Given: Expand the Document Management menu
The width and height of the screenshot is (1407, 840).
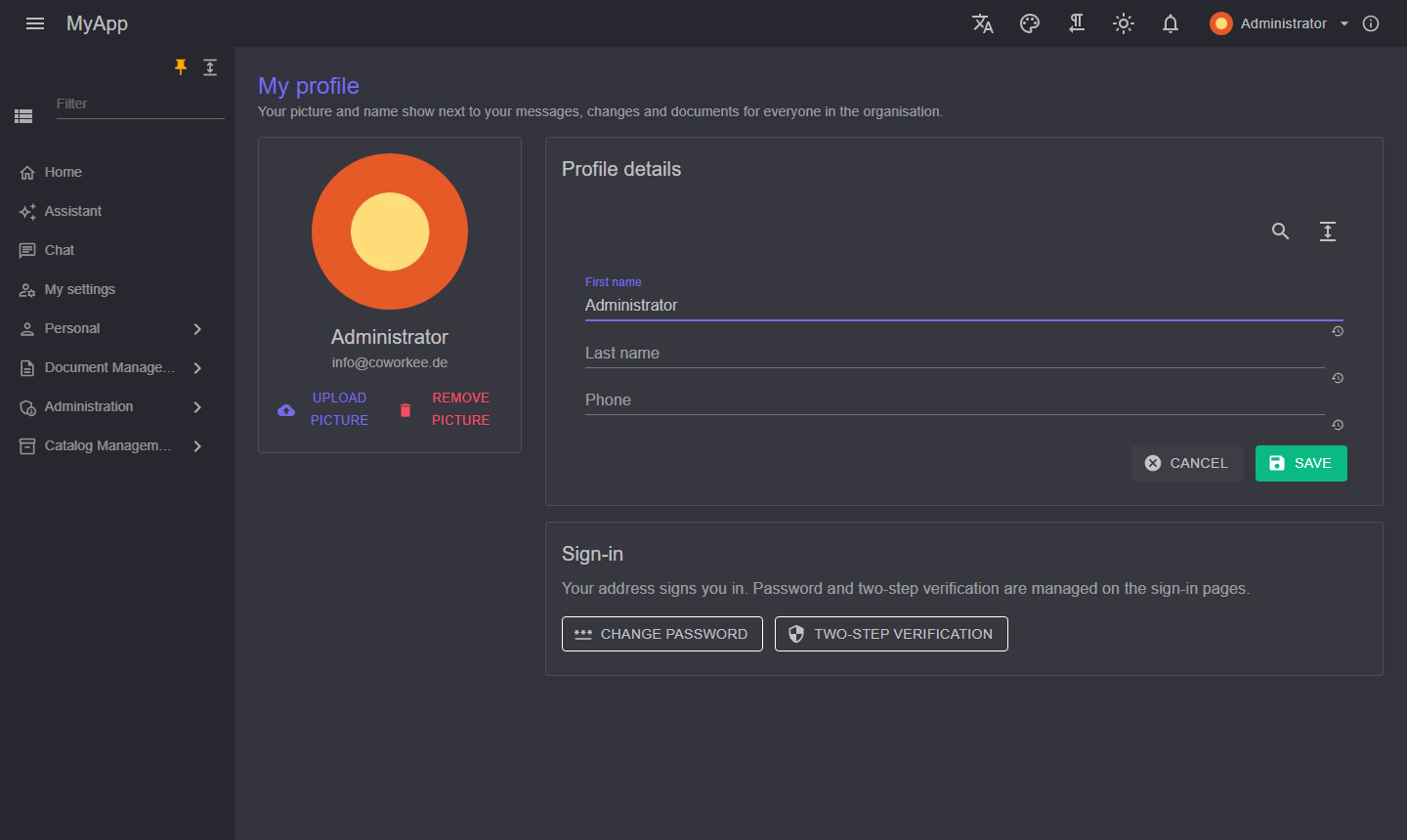Looking at the screenshot, I should (x=197, y=368).
